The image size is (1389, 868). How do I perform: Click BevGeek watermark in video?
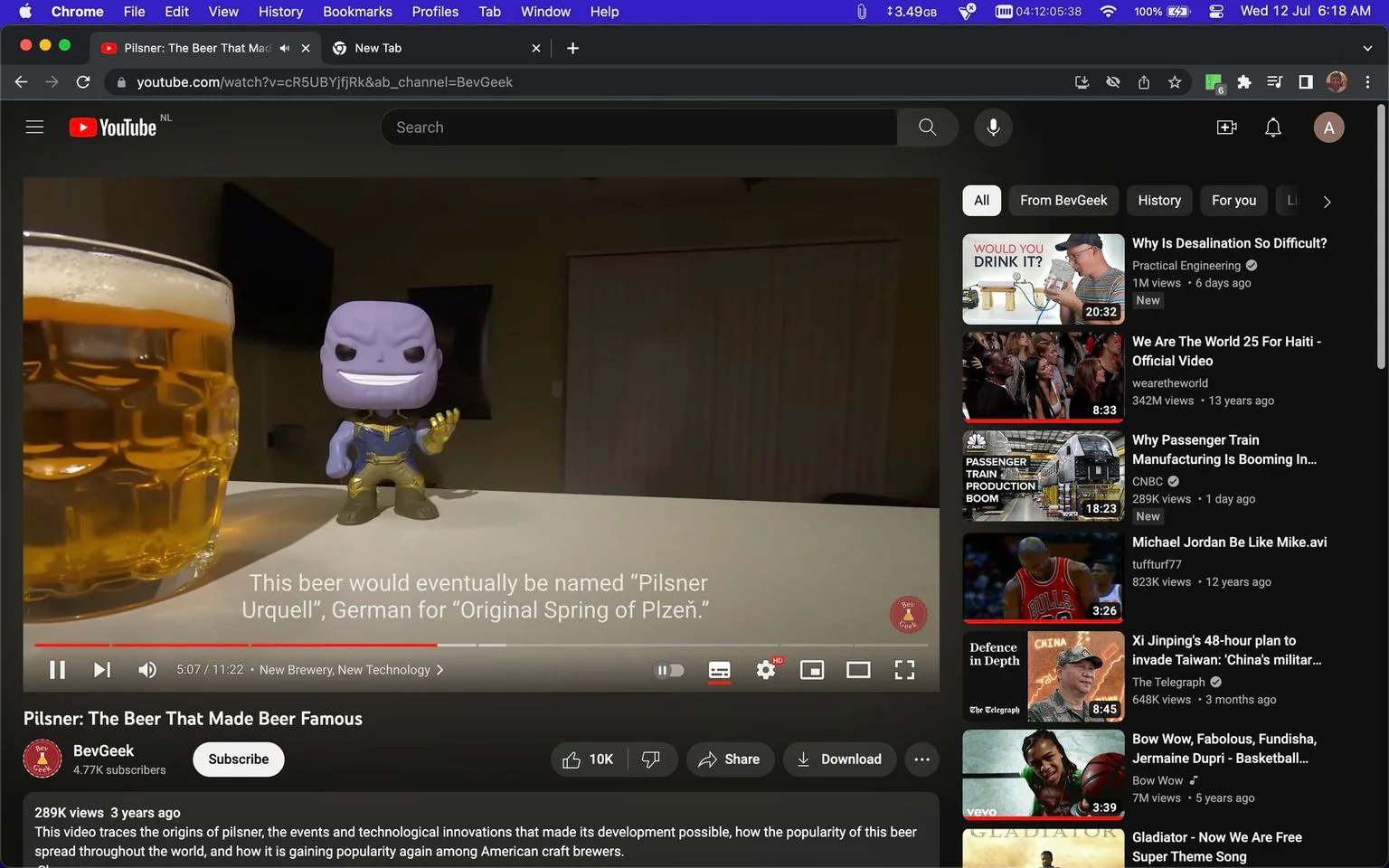(908, 614)
